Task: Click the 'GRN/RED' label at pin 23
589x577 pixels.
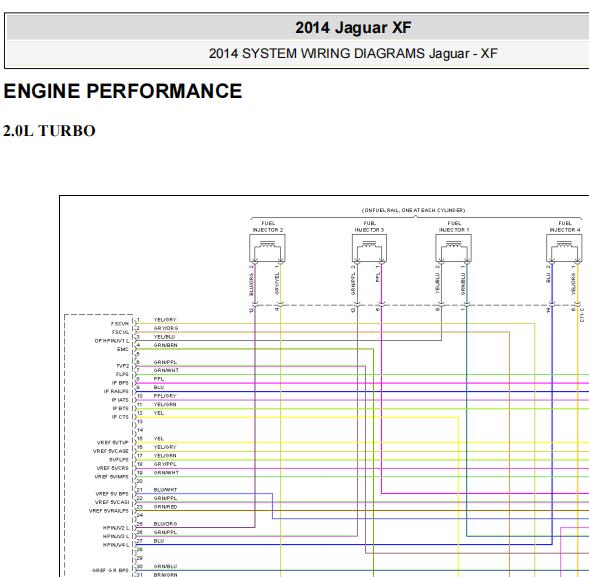Action: point(165,507)
